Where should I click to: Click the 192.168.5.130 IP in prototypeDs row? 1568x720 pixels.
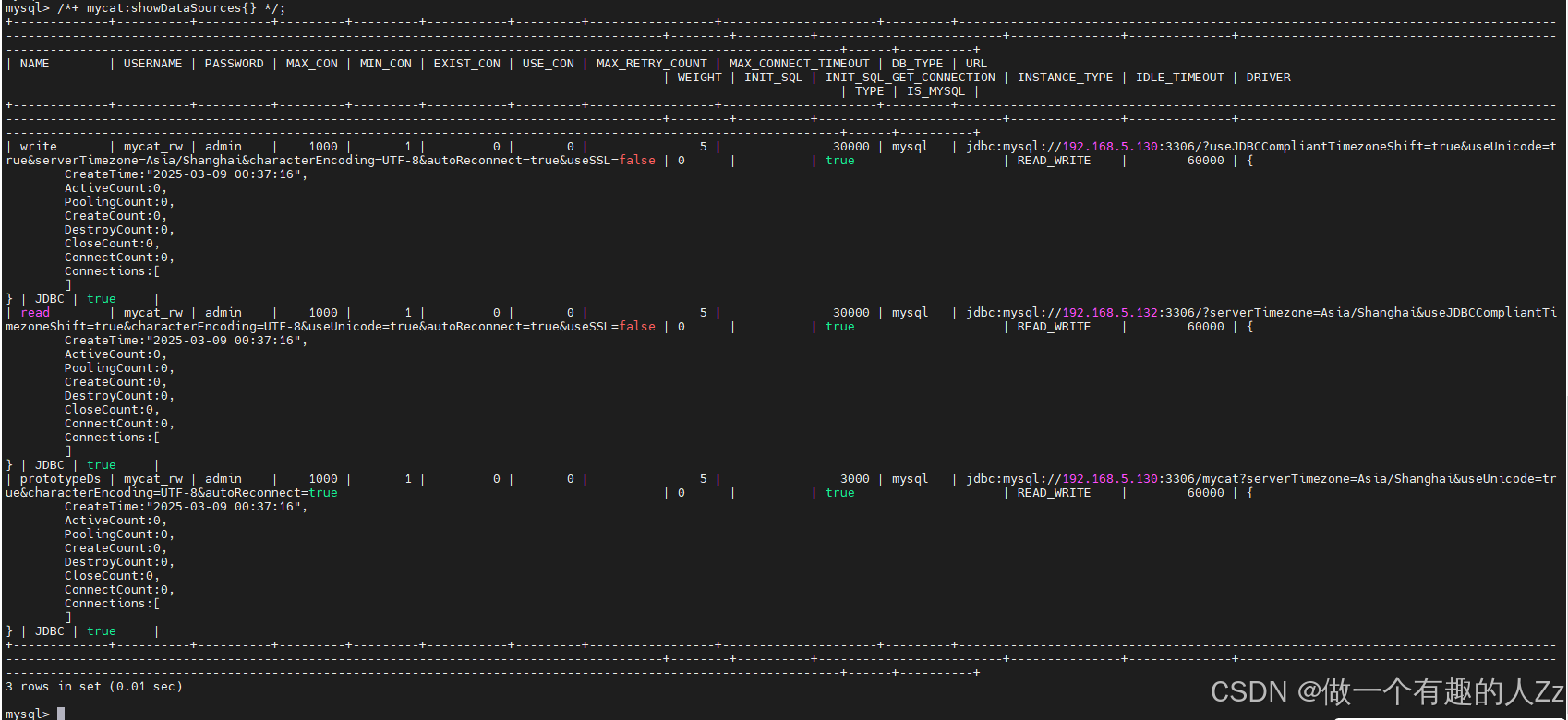[x=1109, y=479]
